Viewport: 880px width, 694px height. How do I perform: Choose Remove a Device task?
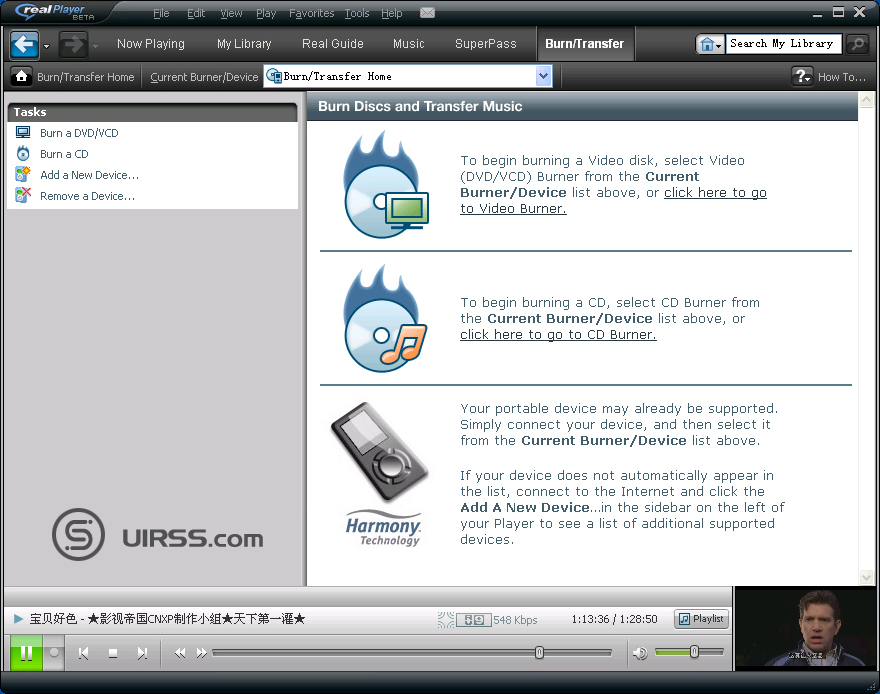tap(87, 196)
